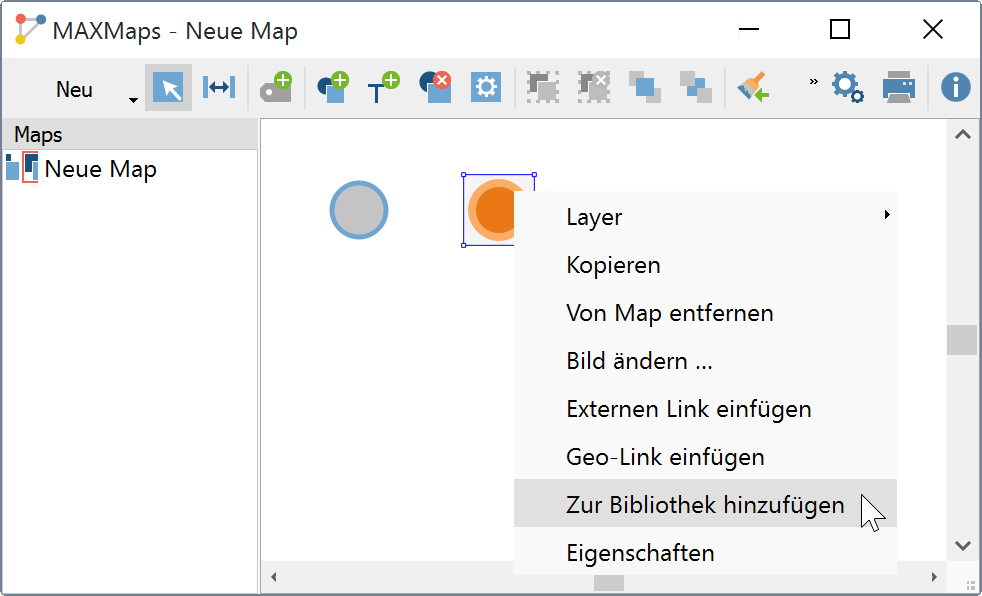The height and width of the screenshot is (596, 982).
Task: Choose Kopieren from the context menu
Action: click(x=705, y=265)
